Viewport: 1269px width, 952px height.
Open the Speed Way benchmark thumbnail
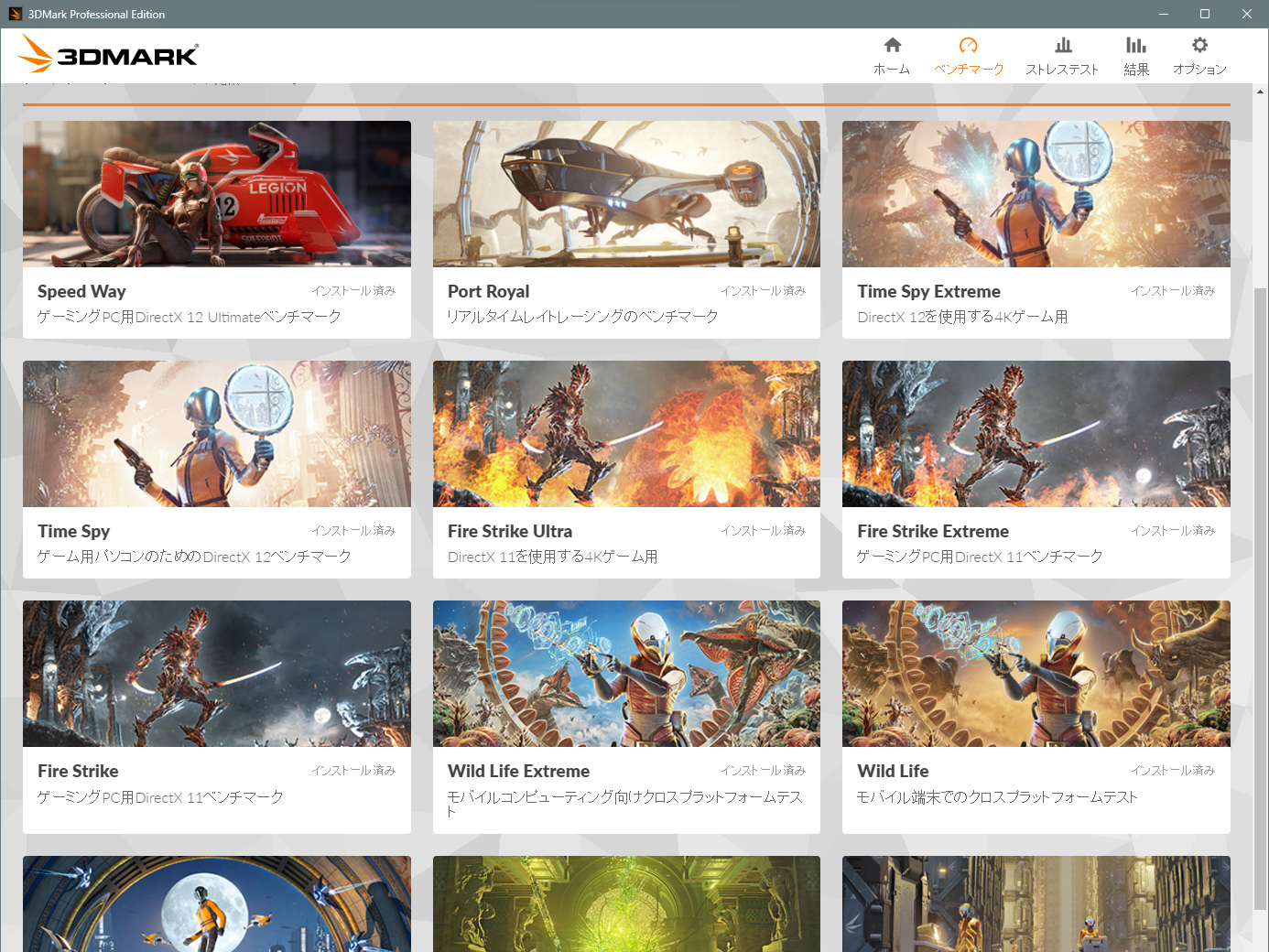(217, 194)
